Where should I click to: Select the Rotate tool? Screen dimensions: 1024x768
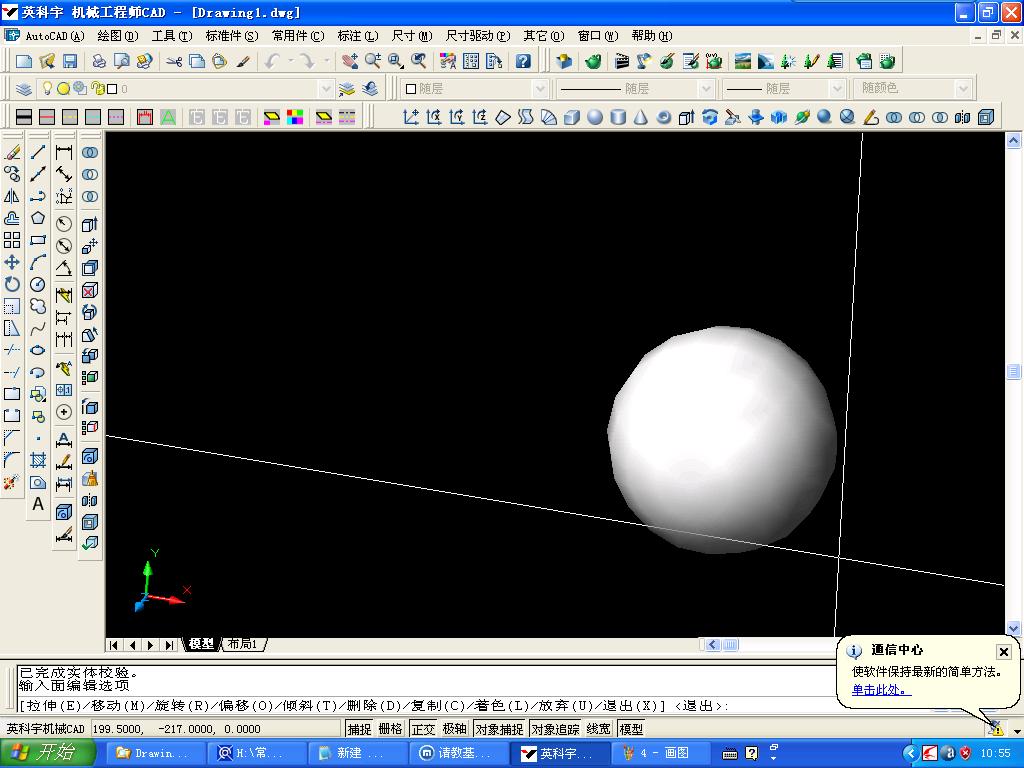(x=12, y=284)
